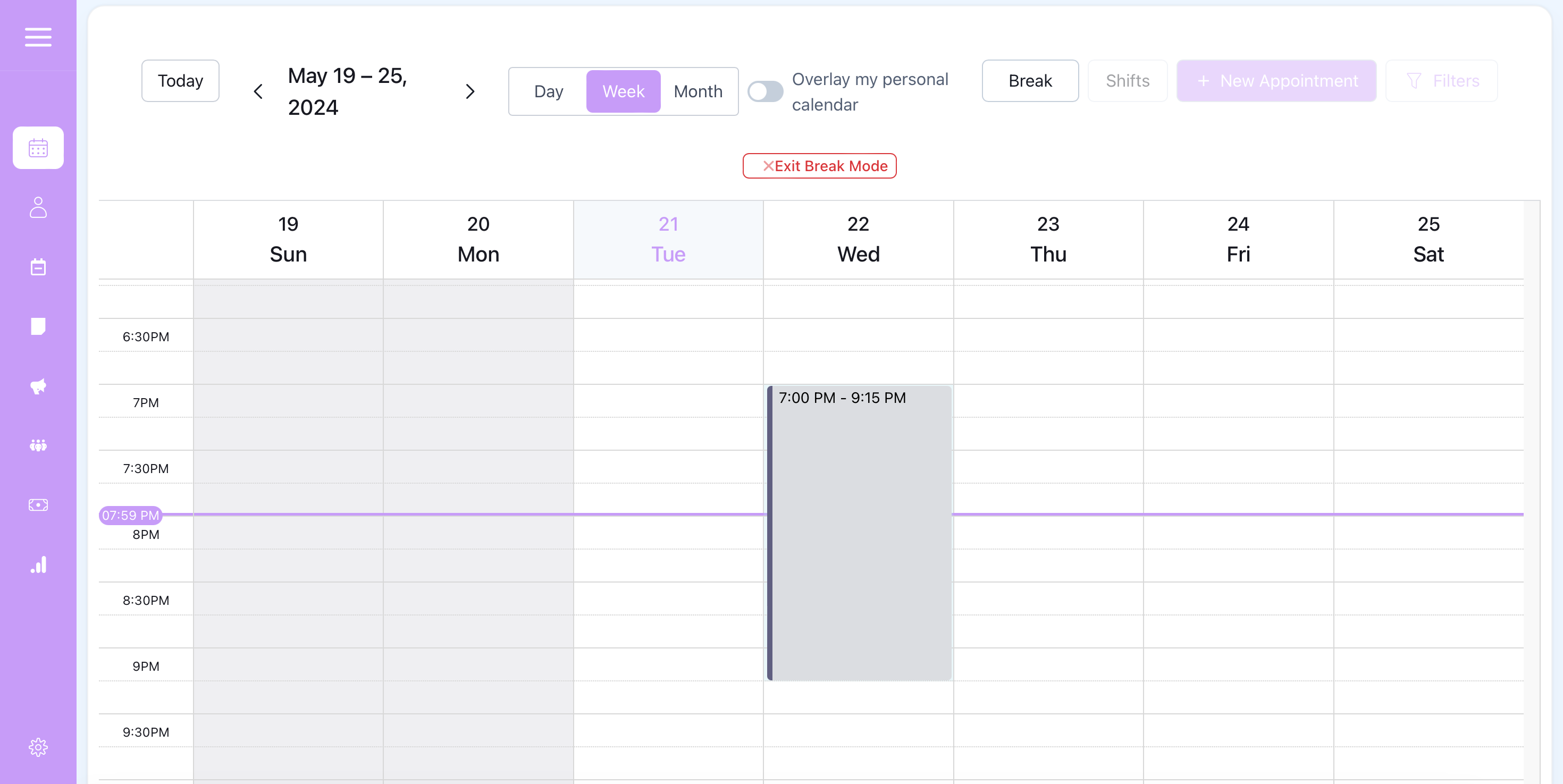Switch to Month view
Image resolution: width=1563 pixels, height=784 pixels.
pos(698,91)
